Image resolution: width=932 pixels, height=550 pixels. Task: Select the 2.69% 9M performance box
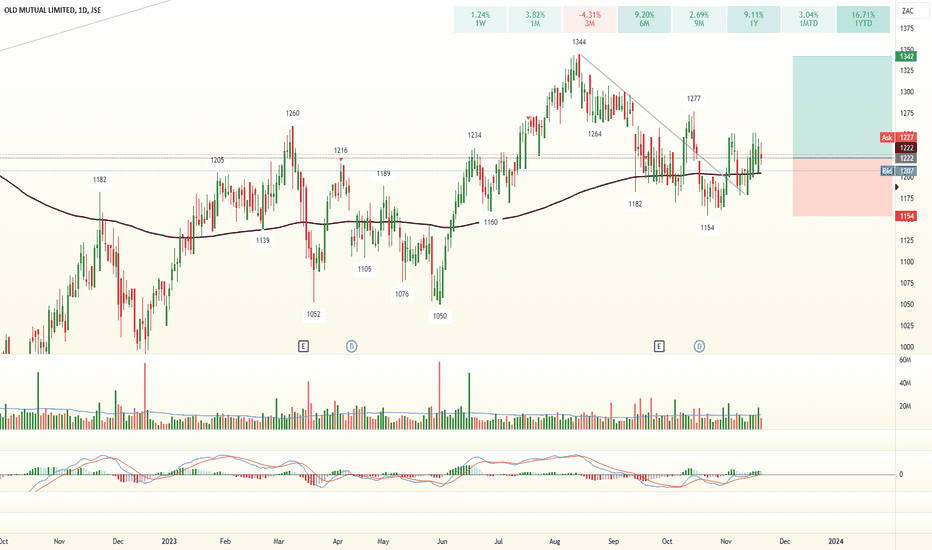click(x=699, y=19)
